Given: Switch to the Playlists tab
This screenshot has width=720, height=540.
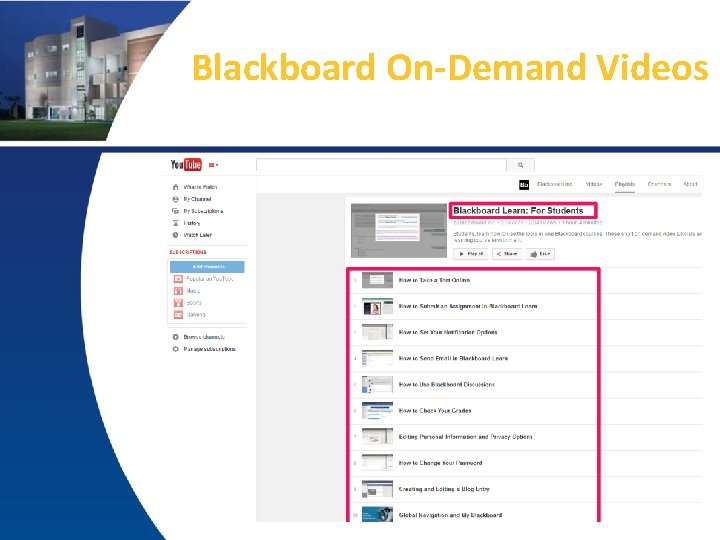Looking at the screenshot, I should 624,184.
